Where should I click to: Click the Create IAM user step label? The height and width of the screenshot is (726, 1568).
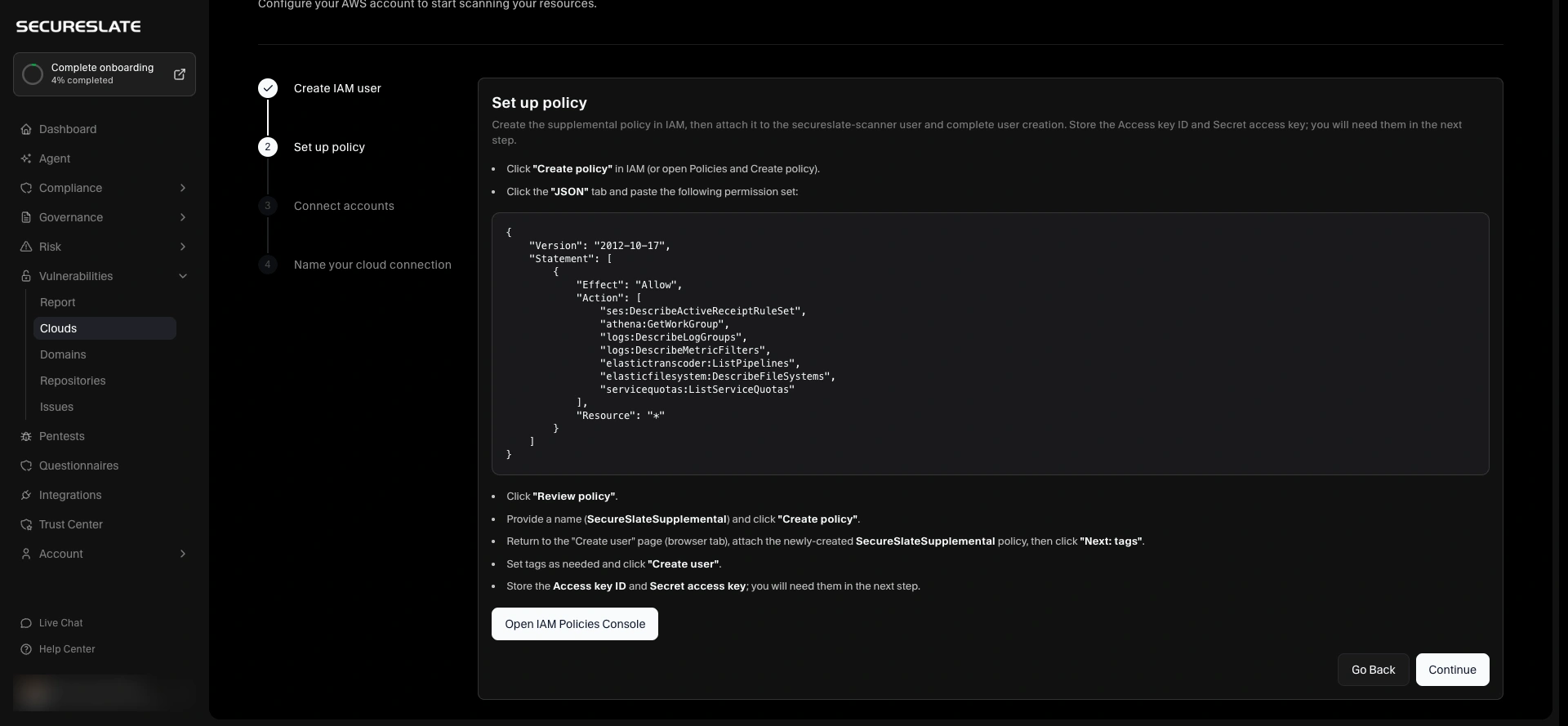tap(337, 88)
